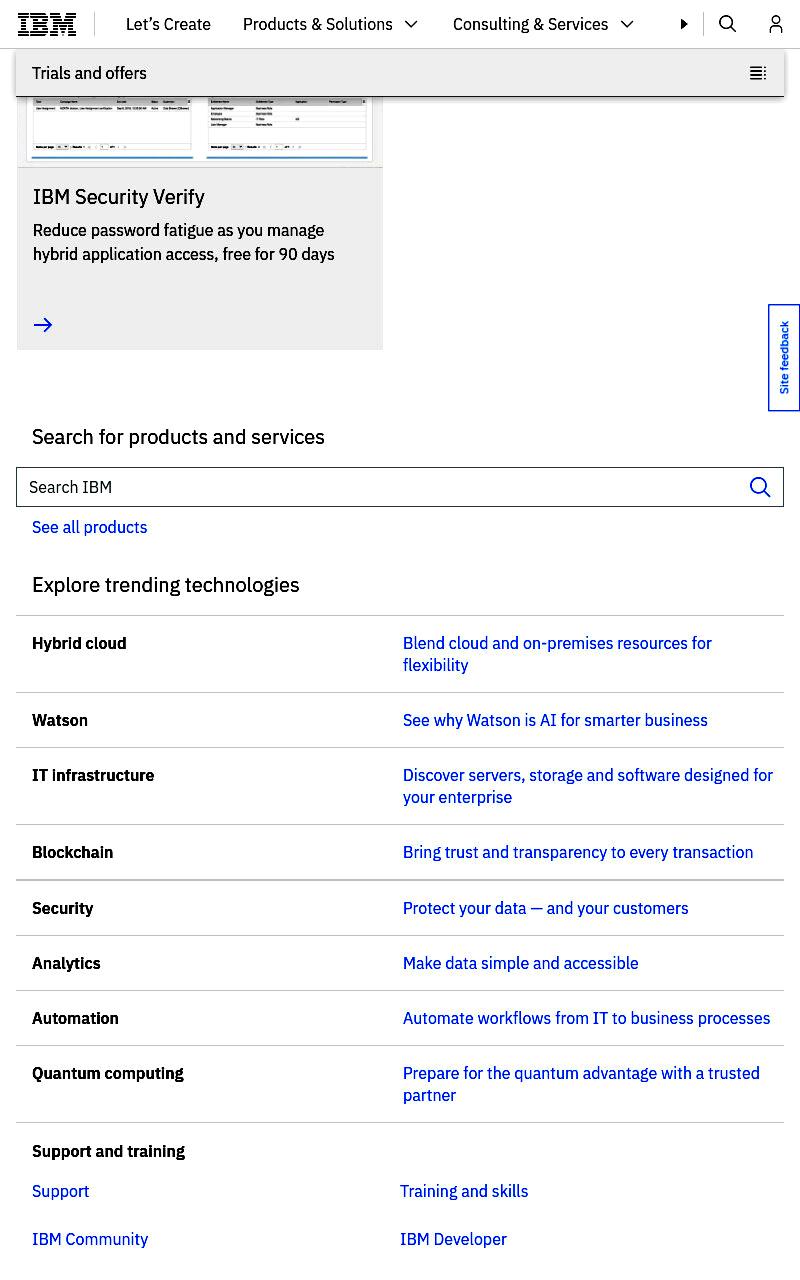This screenshot has width=800, height=1280.
Task: Click the IBM Security Verify title
Action: click(119, 197)
